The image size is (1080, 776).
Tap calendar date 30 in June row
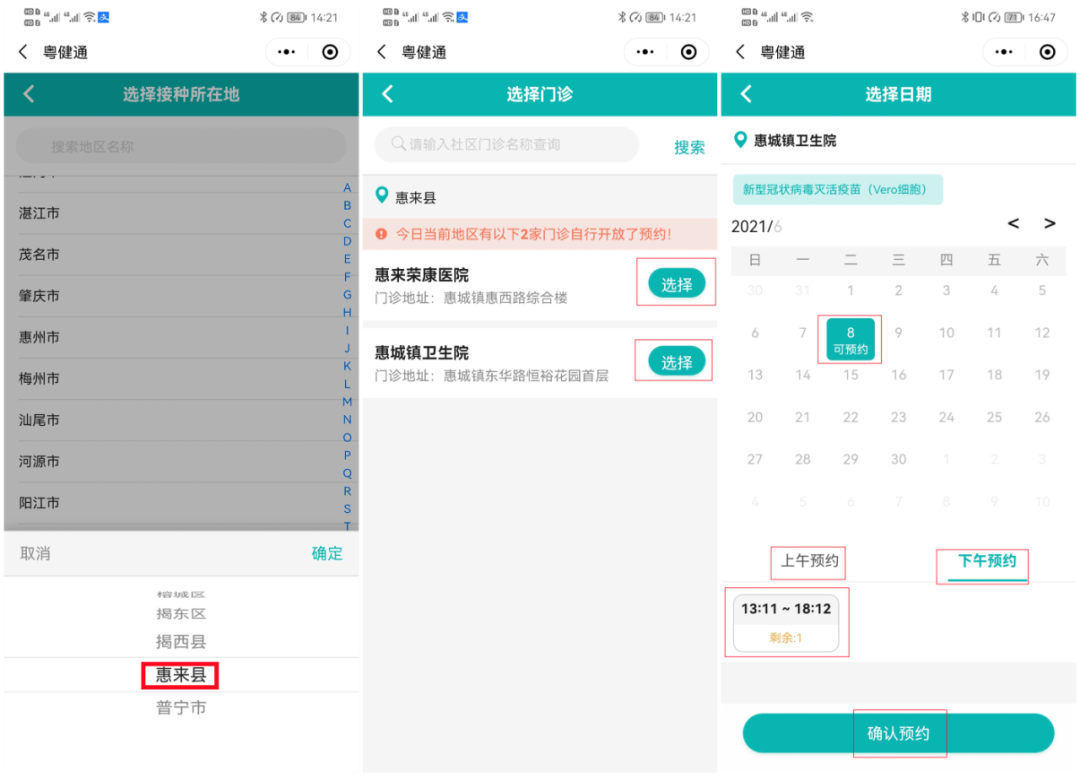[x=898, y=459]
